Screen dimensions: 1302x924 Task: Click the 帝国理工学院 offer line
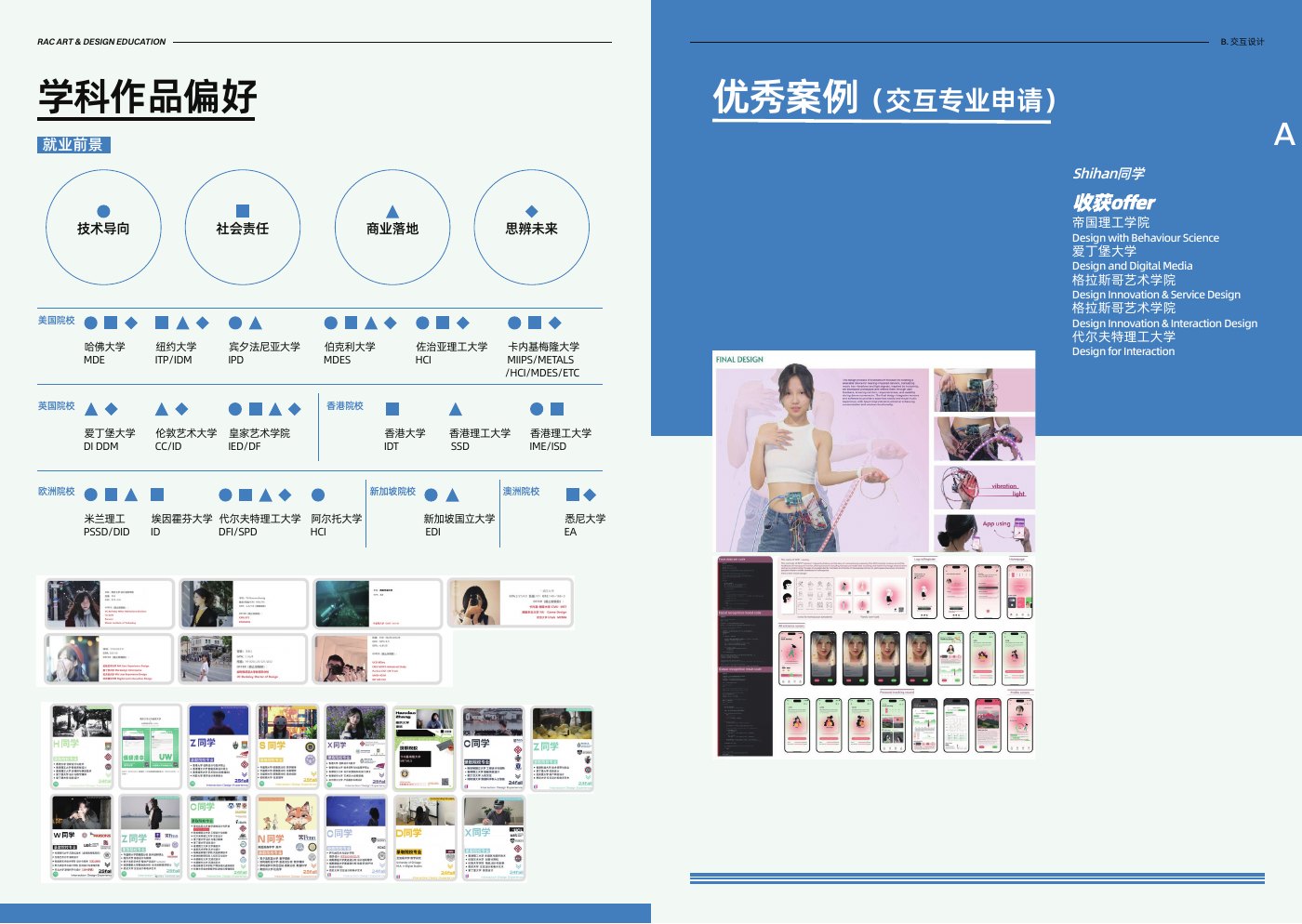(1110, 223)
